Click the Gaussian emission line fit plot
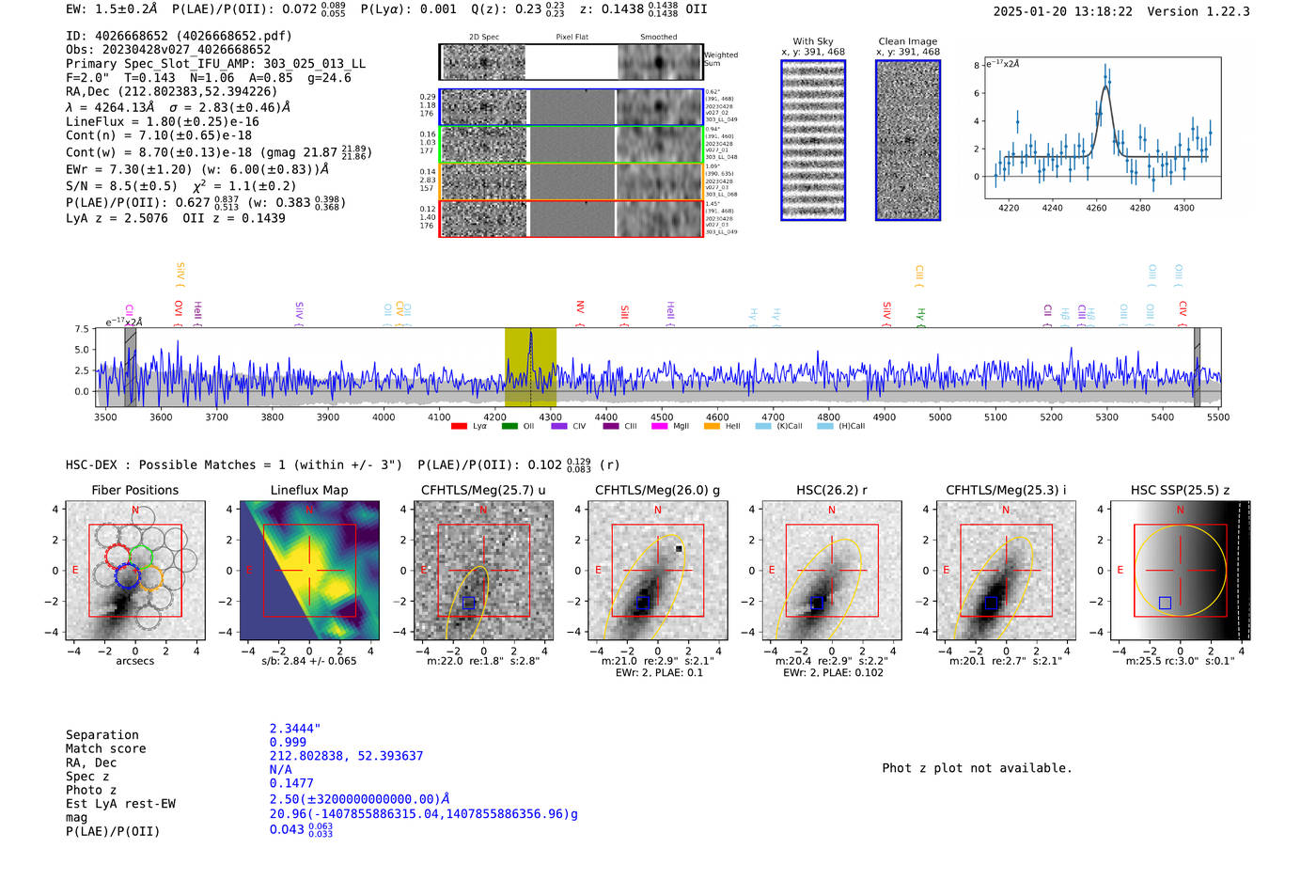Screen dimensions: 1316x896 pos(1102,128)
